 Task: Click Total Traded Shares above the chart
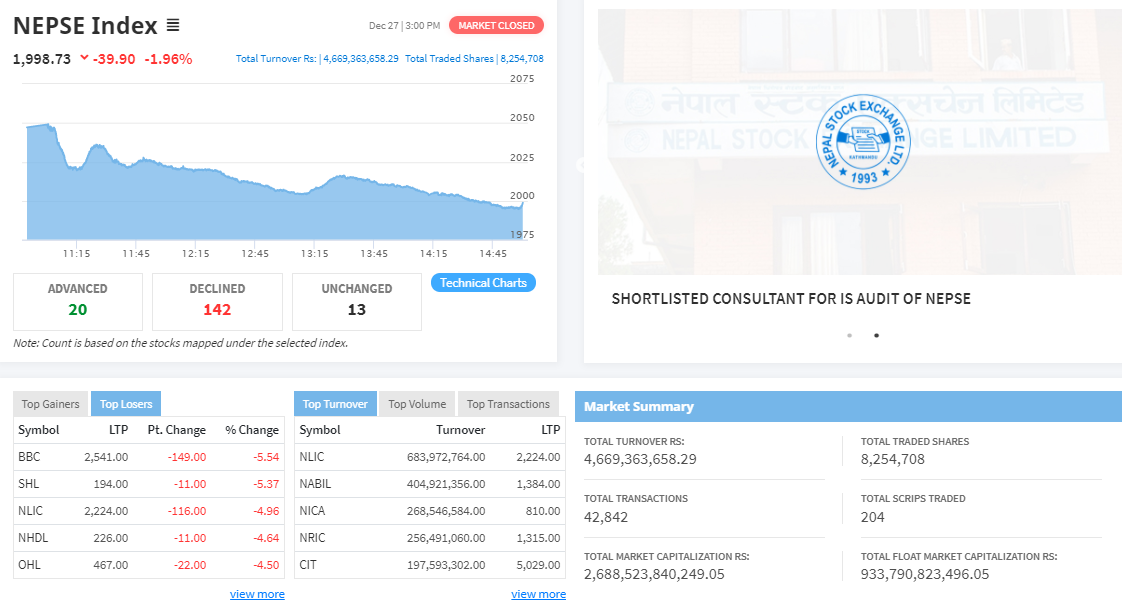point(474,59)
